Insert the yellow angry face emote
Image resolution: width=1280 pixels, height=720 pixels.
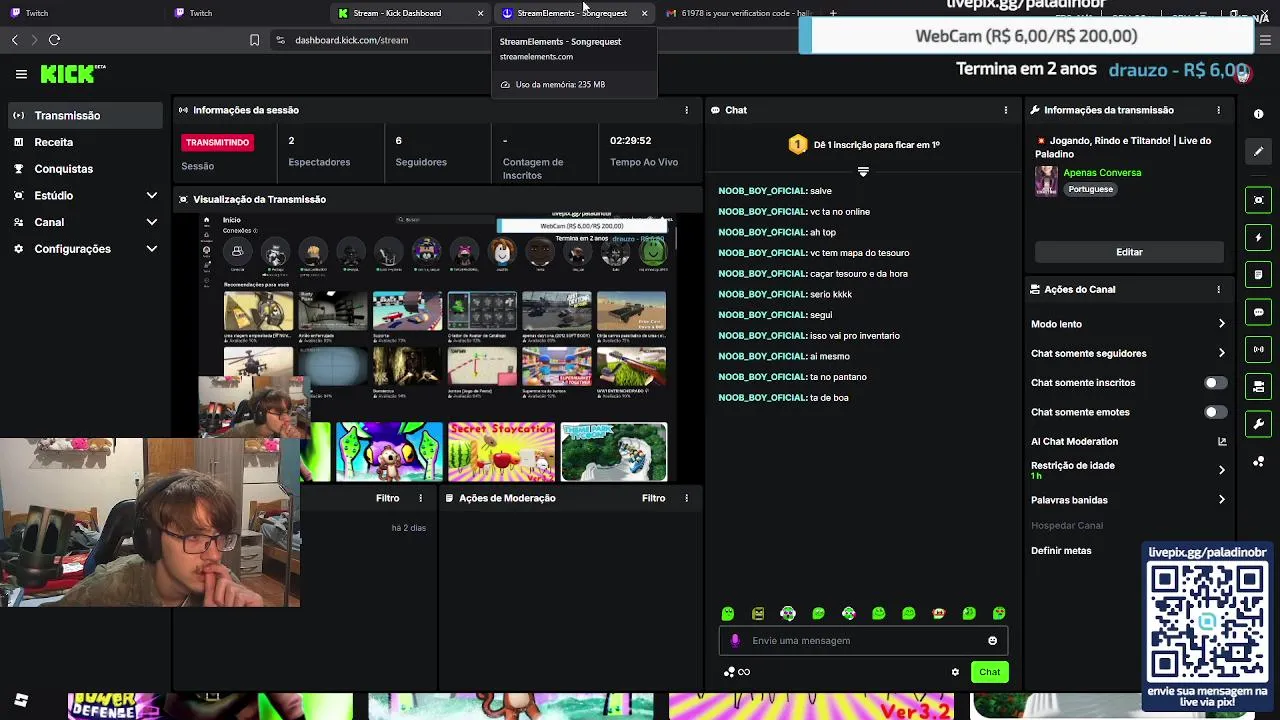point(758,613)
